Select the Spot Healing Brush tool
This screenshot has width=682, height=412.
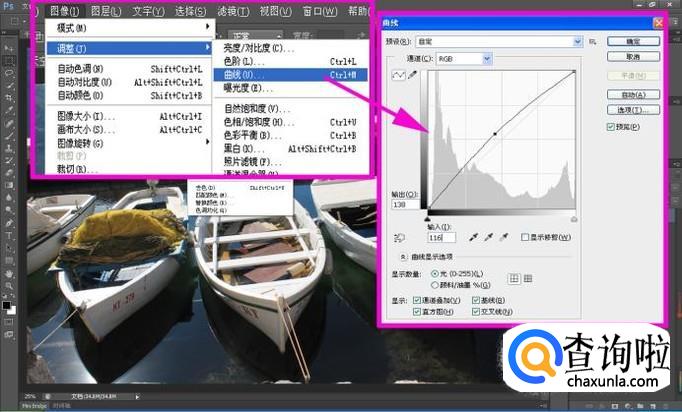(9, 123)
